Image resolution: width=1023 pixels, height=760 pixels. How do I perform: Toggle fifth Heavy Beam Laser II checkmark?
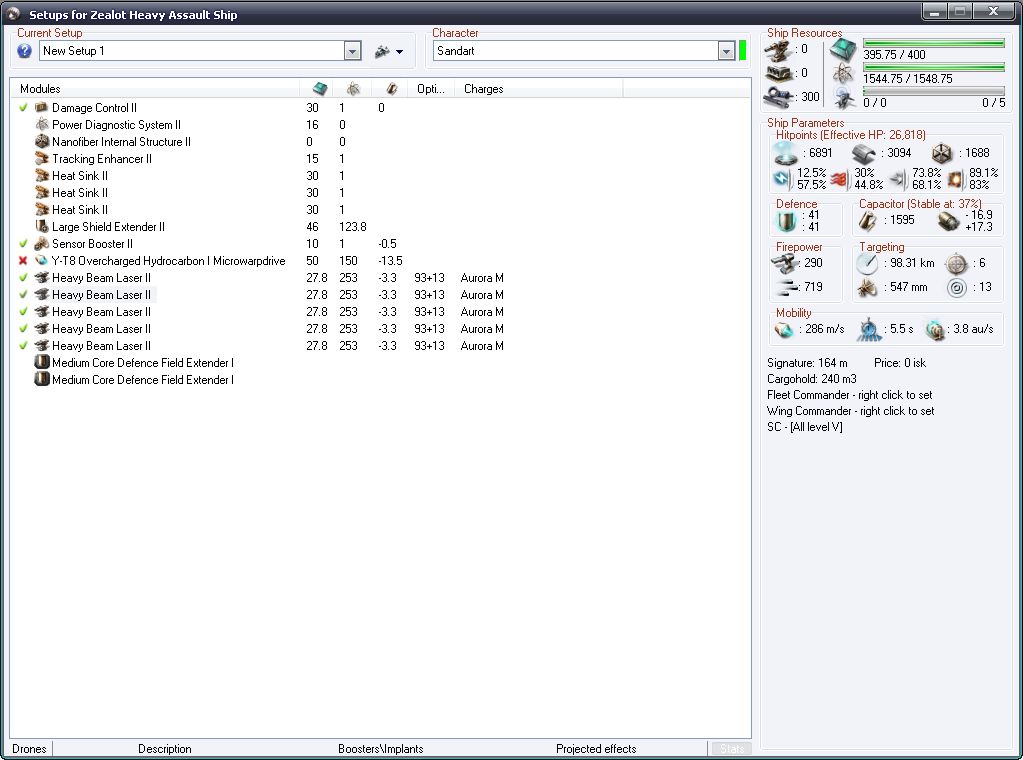point(23,346)
